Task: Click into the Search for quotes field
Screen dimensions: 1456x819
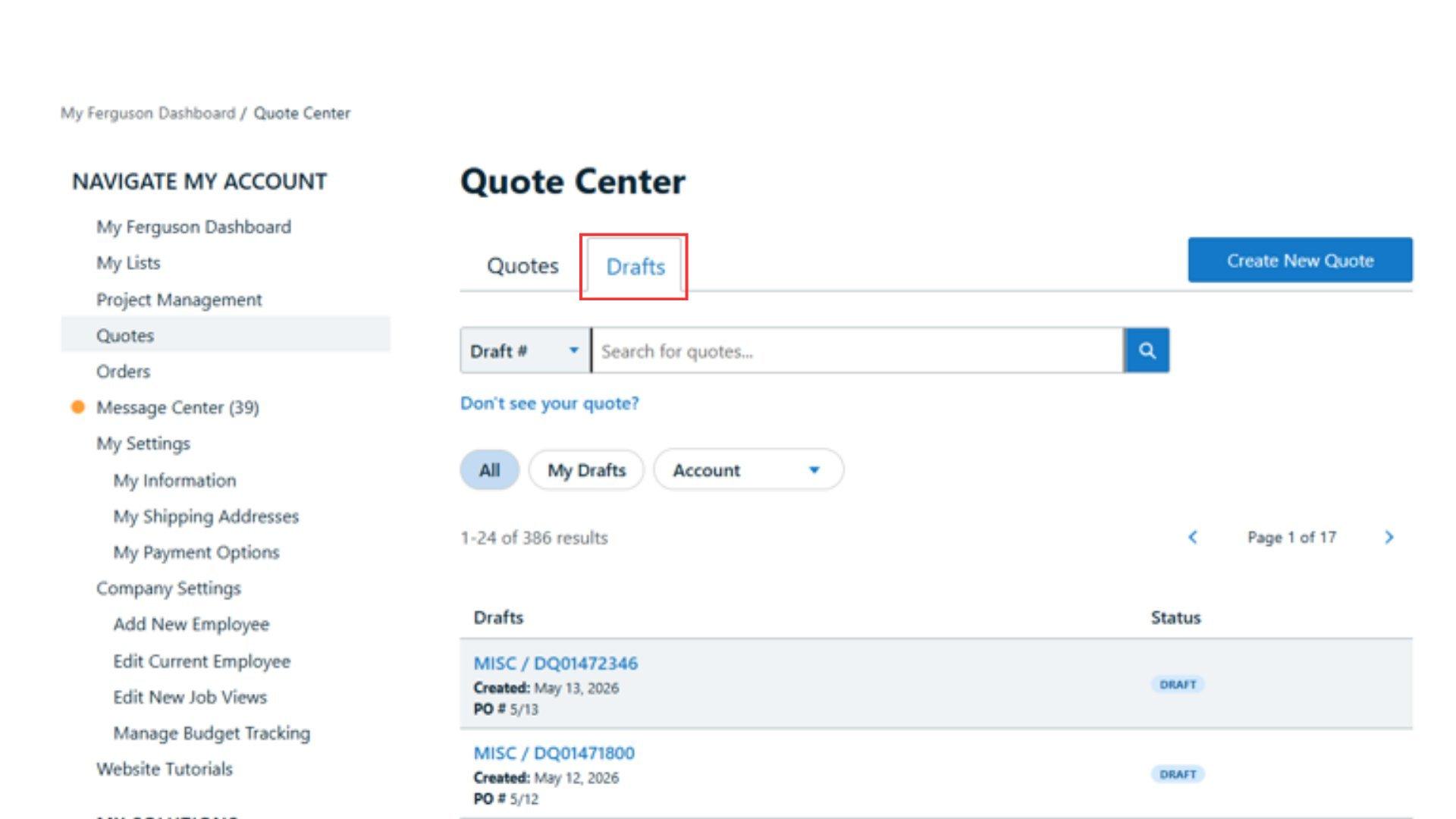Action: point(857,350)
